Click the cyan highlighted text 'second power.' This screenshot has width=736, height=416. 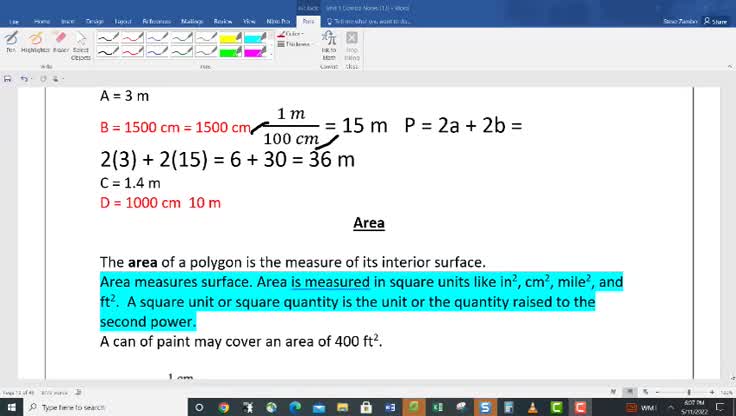(x=148, y=322)
